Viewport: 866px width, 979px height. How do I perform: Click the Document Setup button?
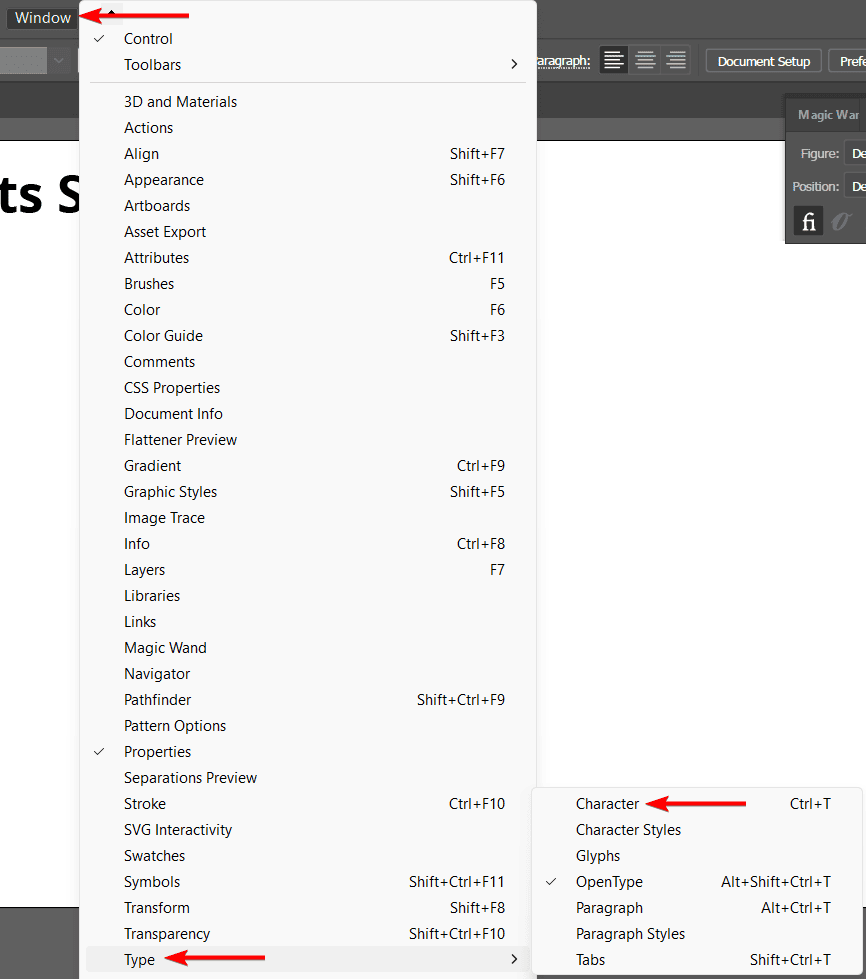tap(763, 62)
